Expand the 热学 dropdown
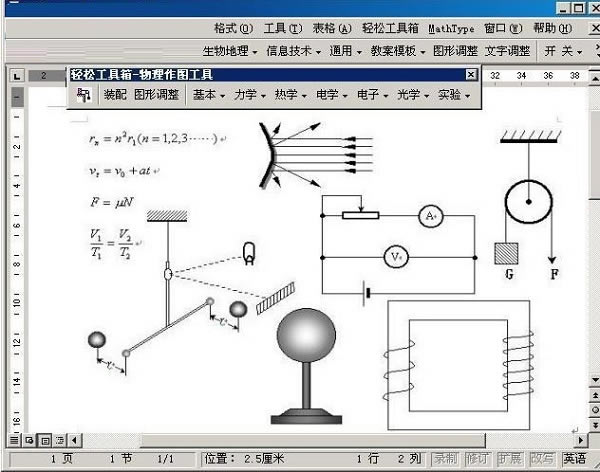The height and width of the screenshot is (472, 600). click(x=290, y=95)
